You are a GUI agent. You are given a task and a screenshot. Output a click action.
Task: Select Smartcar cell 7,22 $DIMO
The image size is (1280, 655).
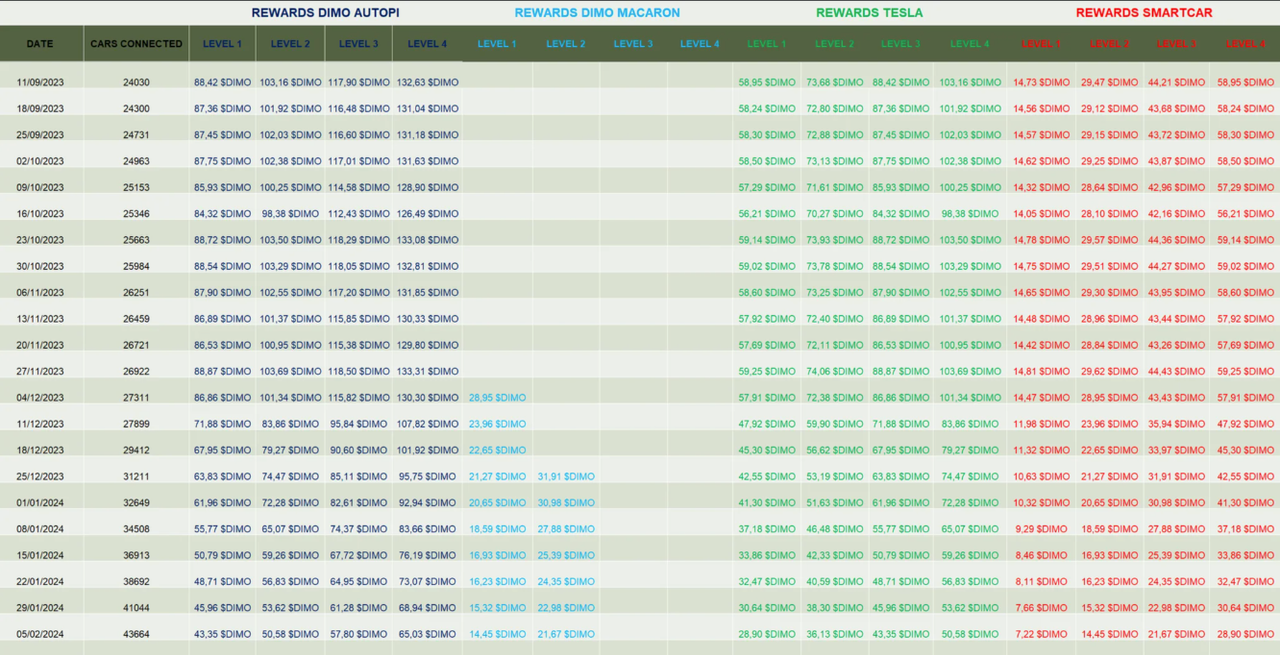click(x=1041, y=634)
